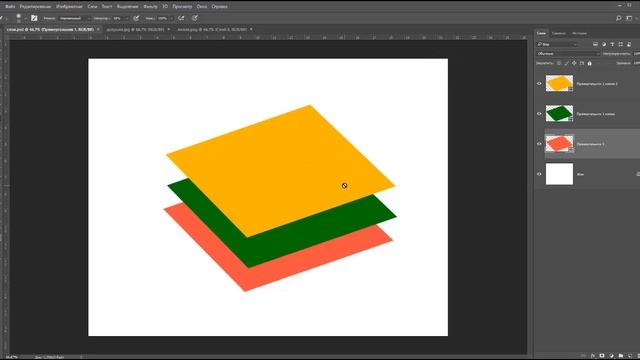
Task: Switch to the third document tab
Action: [x=212, y=29]
